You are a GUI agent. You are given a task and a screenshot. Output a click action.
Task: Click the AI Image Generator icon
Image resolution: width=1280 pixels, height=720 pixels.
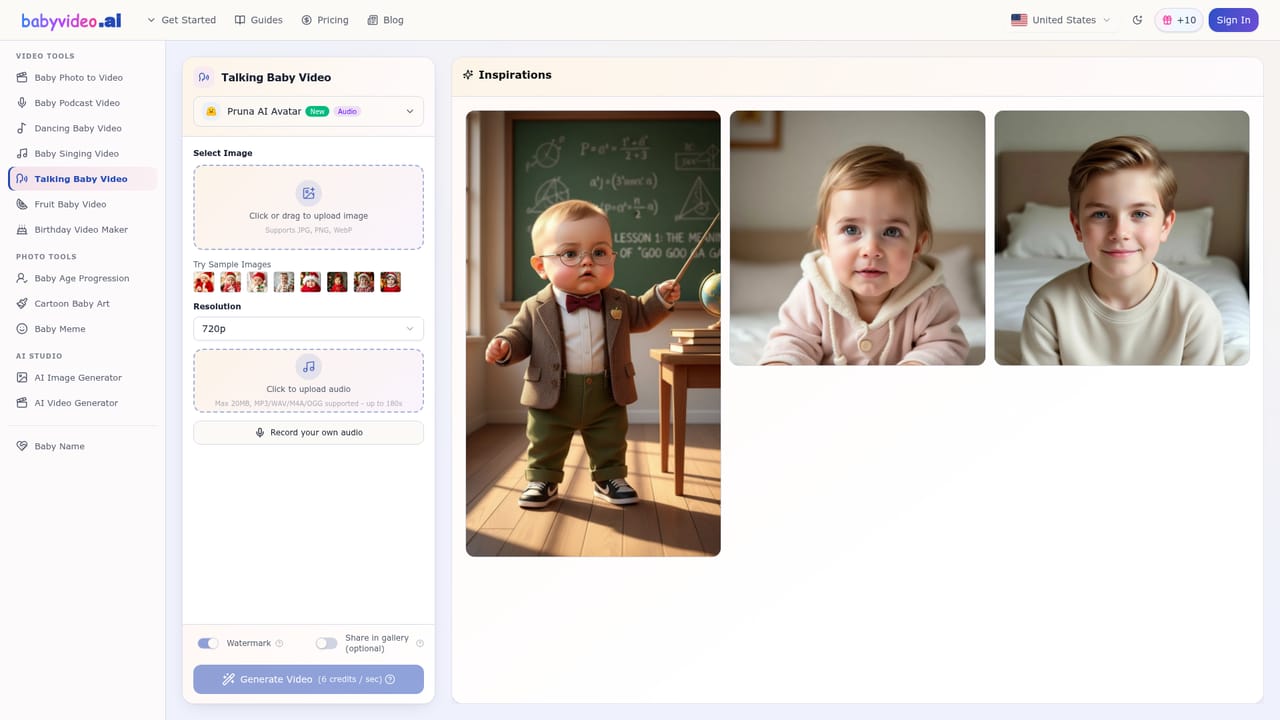coord(22,377)
